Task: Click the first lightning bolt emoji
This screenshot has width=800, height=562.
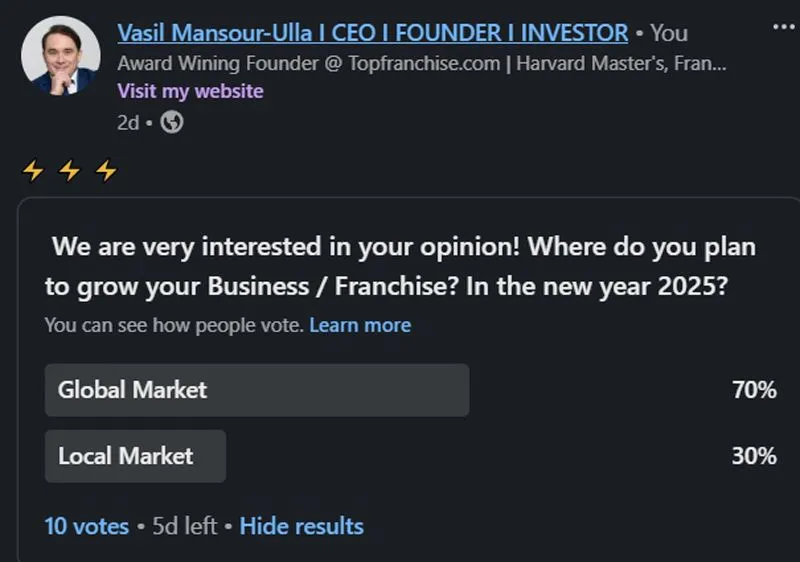Action: [x=33, y=171]
